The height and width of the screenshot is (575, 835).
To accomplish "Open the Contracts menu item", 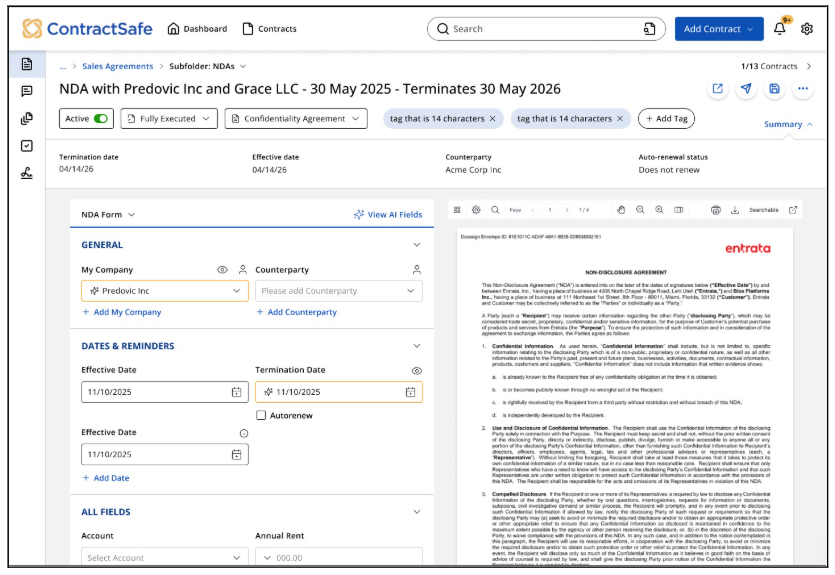I will (269, 29).
